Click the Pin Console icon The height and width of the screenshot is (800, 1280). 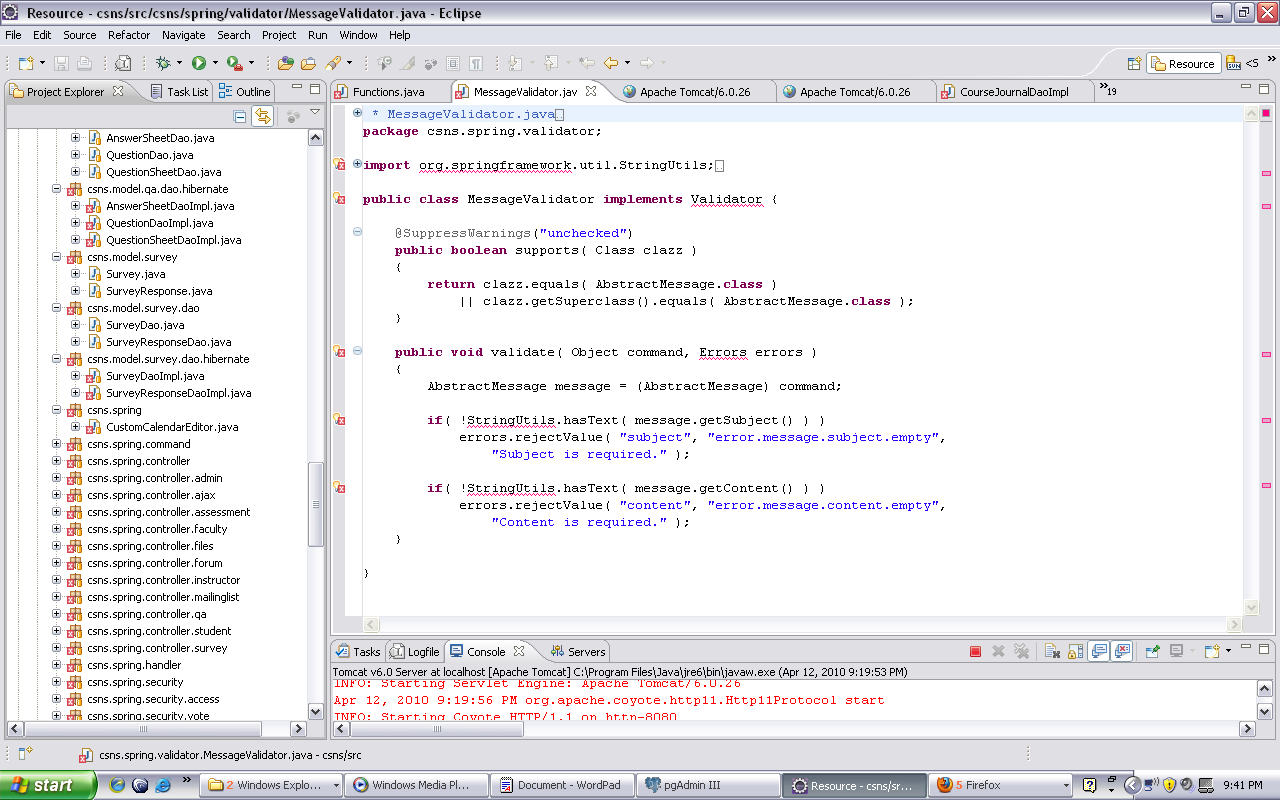1152,652
